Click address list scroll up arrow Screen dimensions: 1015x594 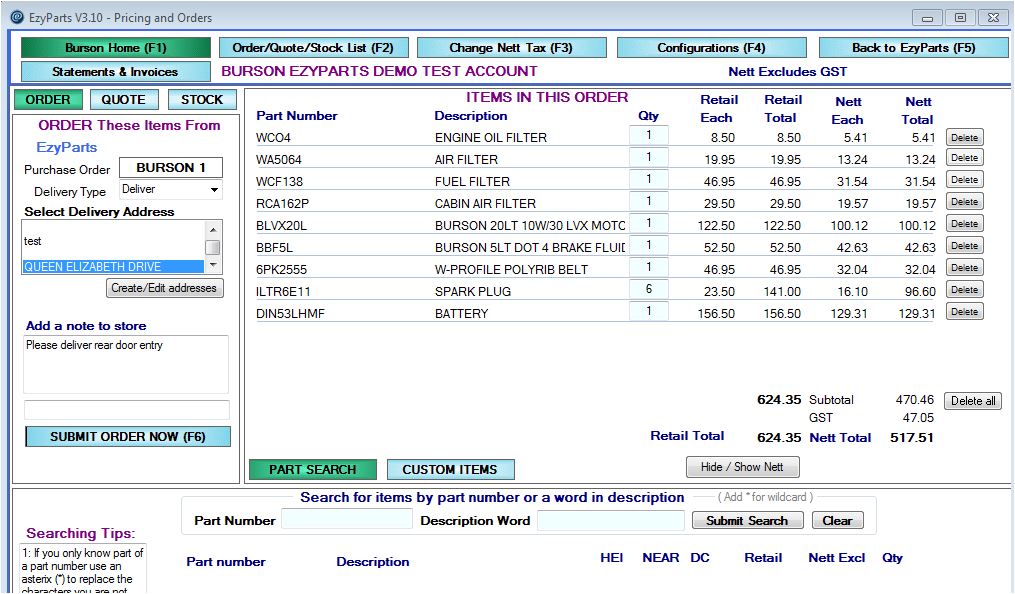213,230
